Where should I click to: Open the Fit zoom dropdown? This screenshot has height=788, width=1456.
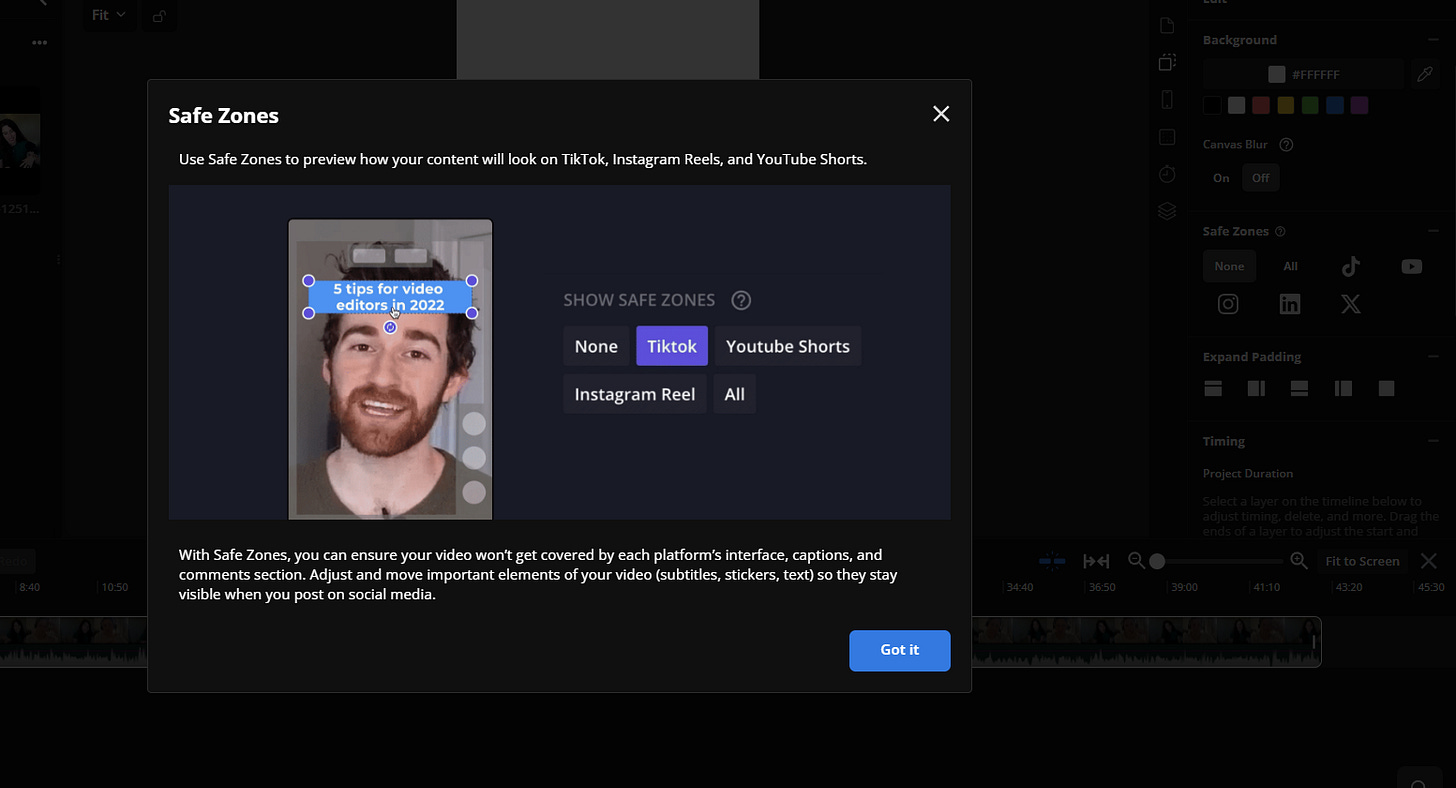point(108,15)
